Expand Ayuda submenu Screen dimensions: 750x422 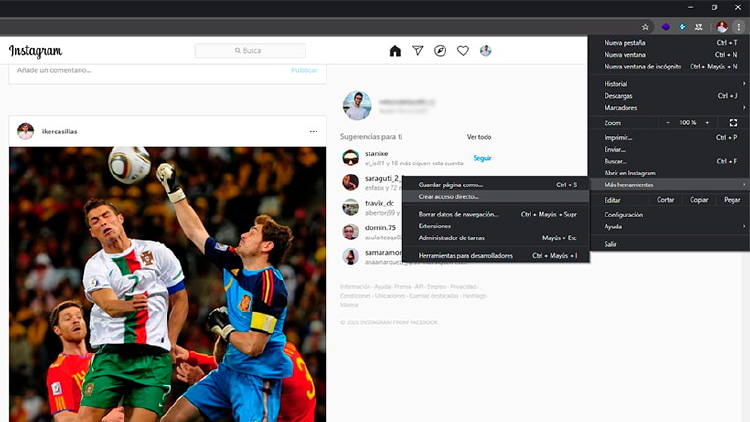tap(669, 227)
